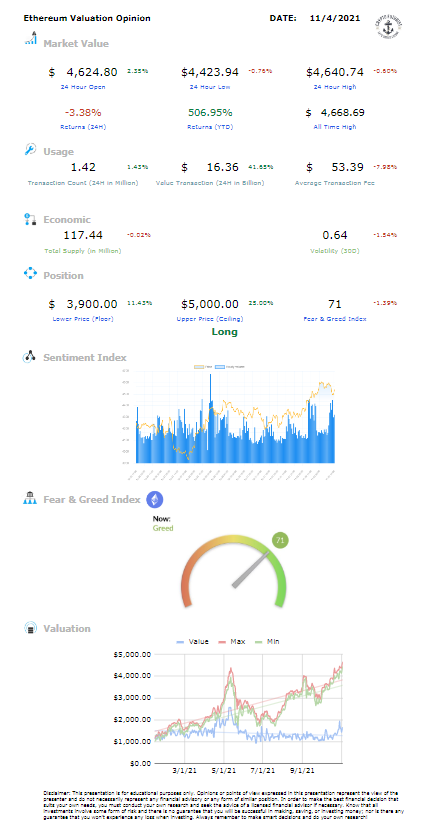Click the Upper Price (Ceiling) label
This screenshot has width=439, height=839.
click(x=210, y=319)
